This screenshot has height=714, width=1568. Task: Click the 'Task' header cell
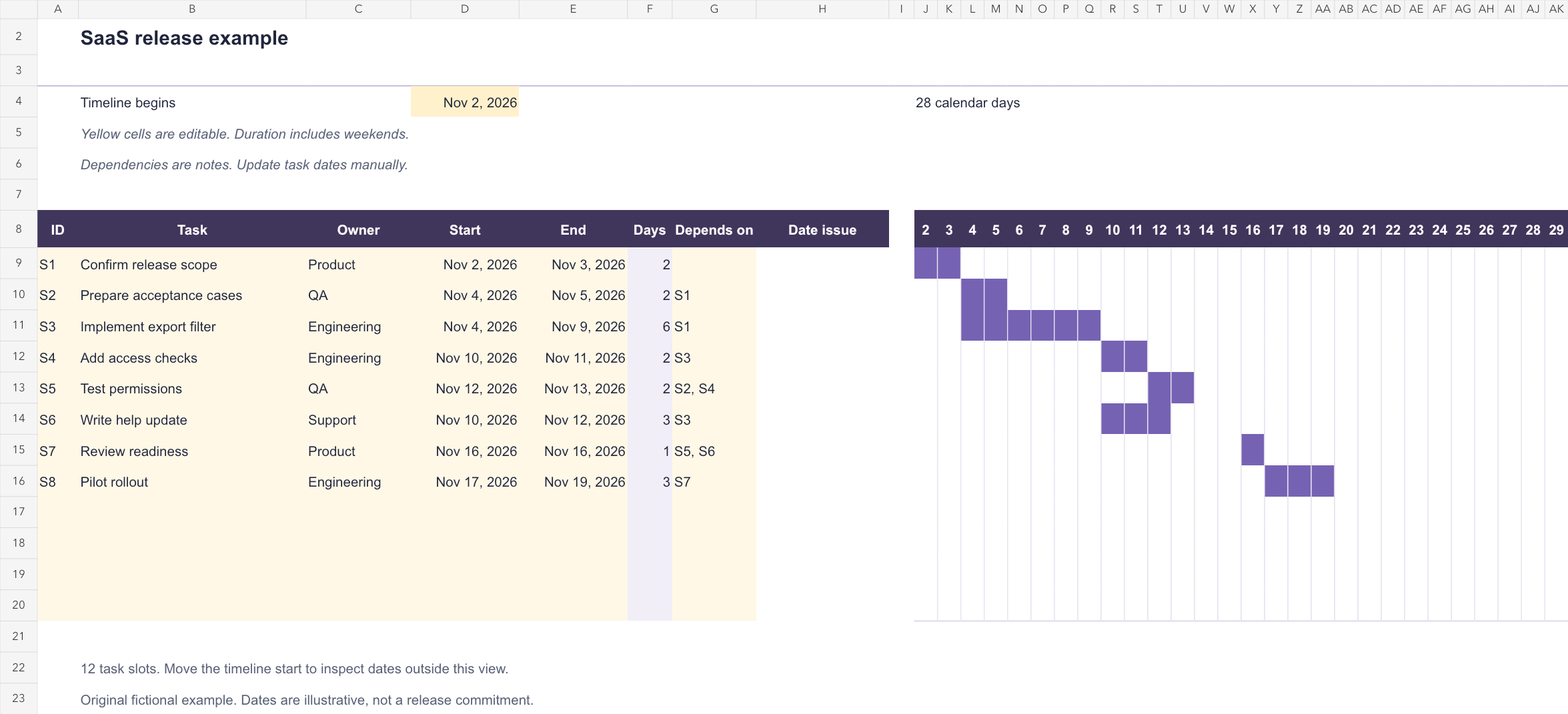pos(192,230)
